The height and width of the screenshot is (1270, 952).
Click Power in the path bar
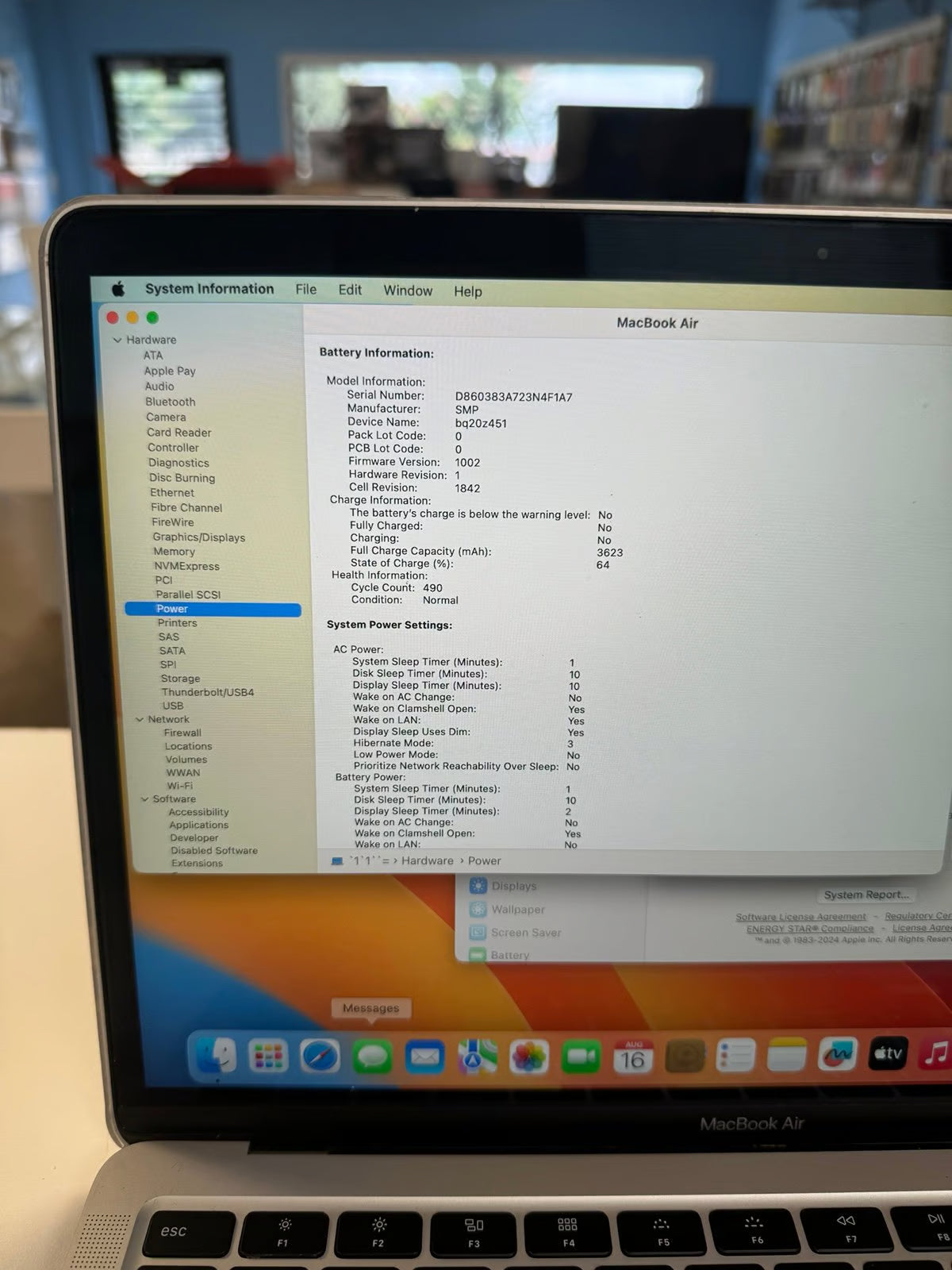(485, 860)
